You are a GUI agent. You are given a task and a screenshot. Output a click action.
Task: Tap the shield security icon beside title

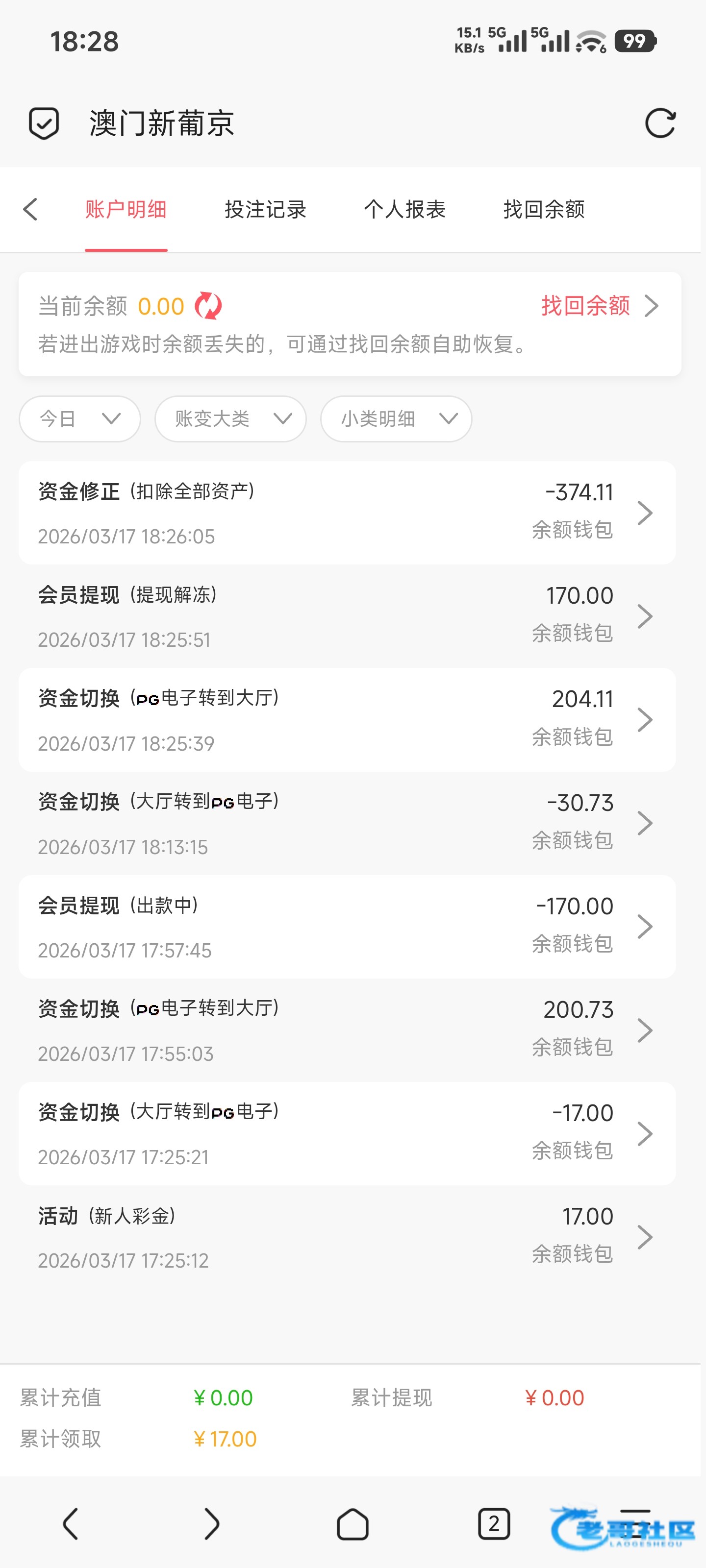44,123
